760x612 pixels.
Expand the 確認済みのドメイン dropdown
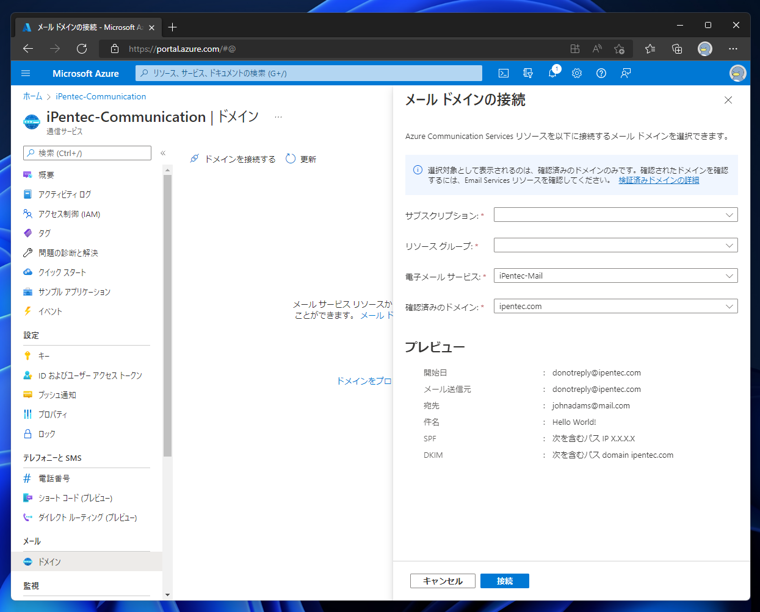coord(616,306)
